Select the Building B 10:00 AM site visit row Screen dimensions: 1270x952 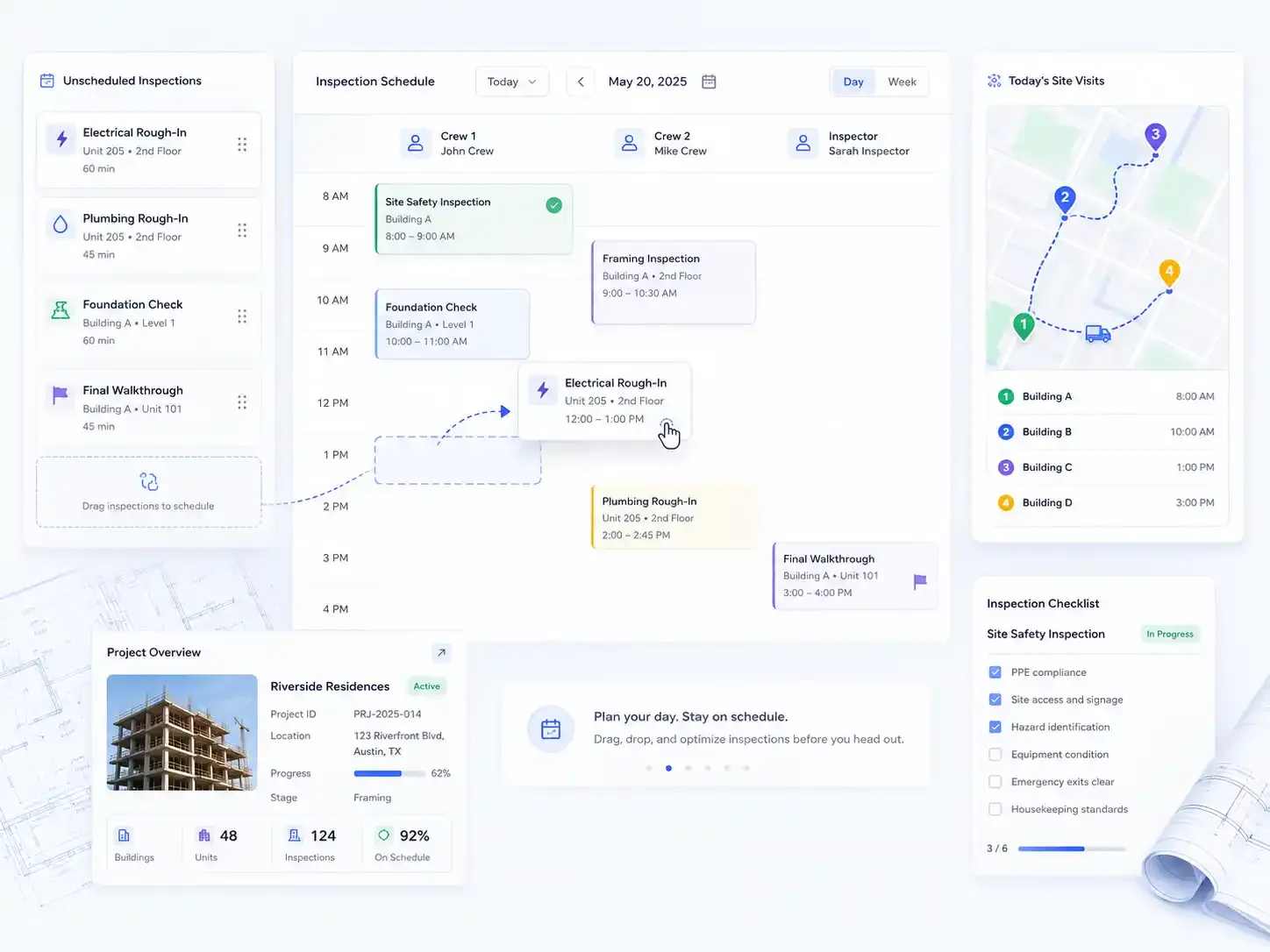click(1107, 432)
